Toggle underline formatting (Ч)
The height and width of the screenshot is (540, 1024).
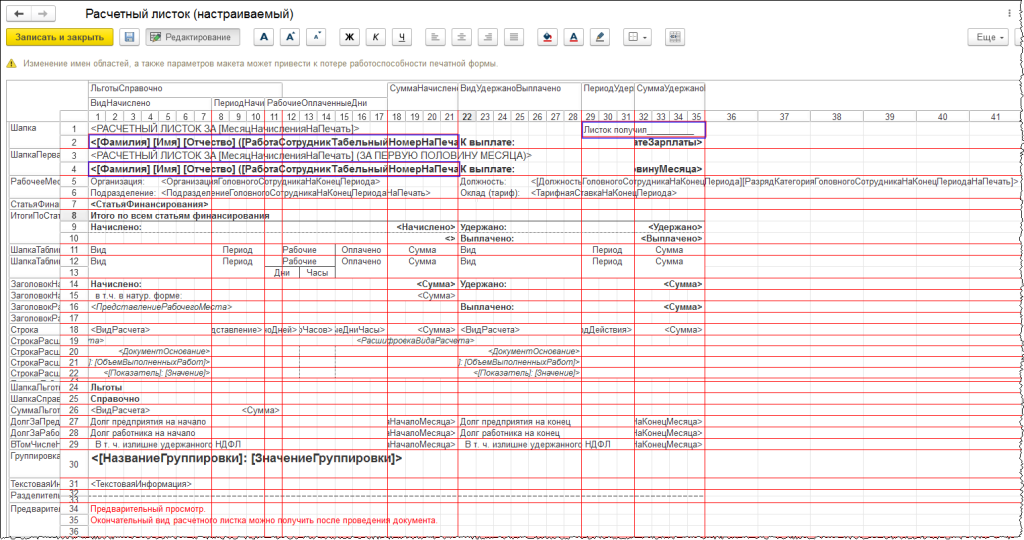pyautogui.click(x=402, y=37)
